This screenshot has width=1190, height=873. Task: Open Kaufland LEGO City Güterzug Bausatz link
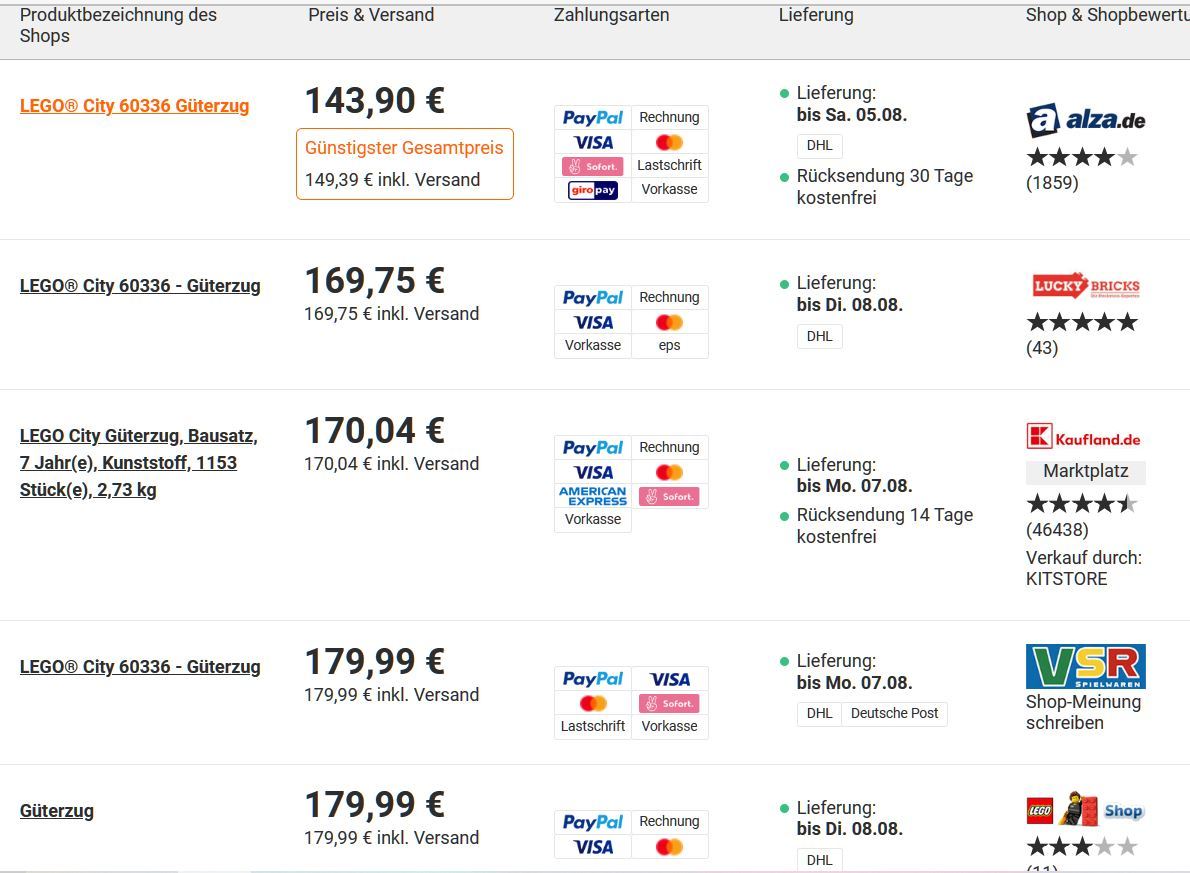point(139,462)
